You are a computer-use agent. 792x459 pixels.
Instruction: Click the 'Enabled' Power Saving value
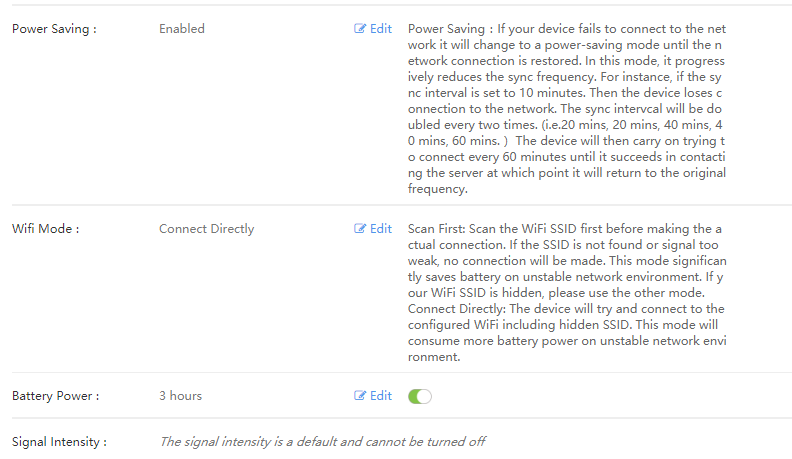[x=182, y=29]
